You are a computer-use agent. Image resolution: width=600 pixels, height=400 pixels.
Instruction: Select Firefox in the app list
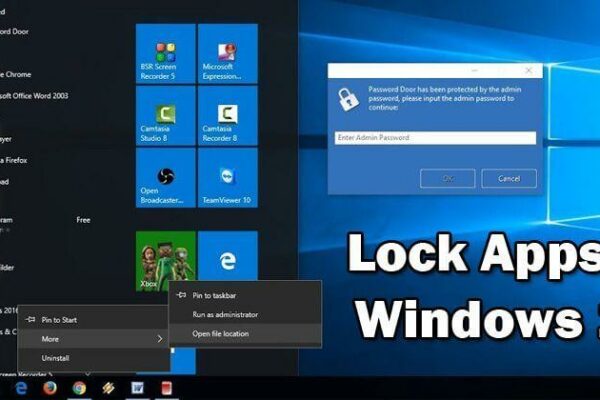pos(14,160)
